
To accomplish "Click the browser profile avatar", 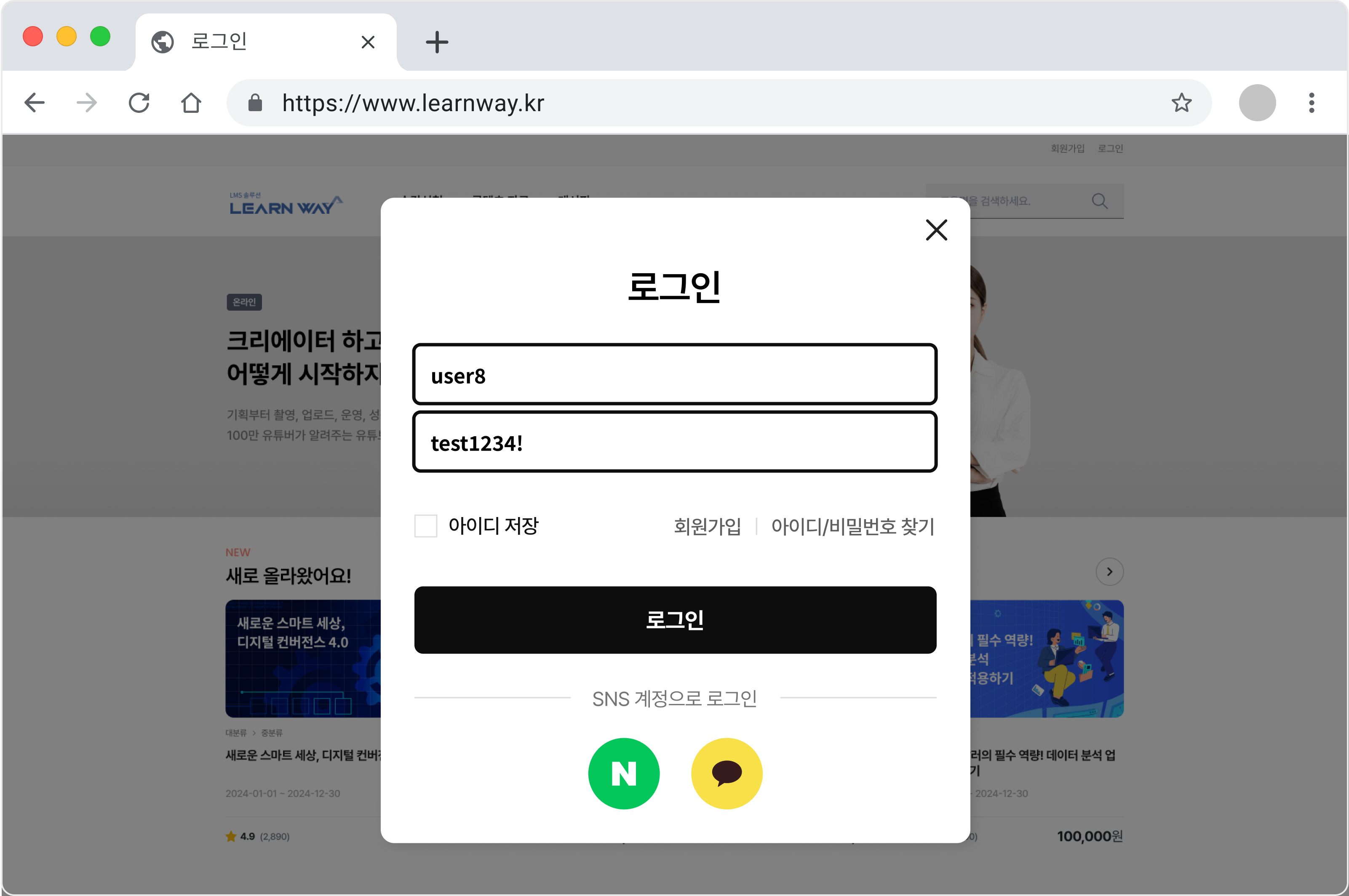I will (x=1257, y=103).
